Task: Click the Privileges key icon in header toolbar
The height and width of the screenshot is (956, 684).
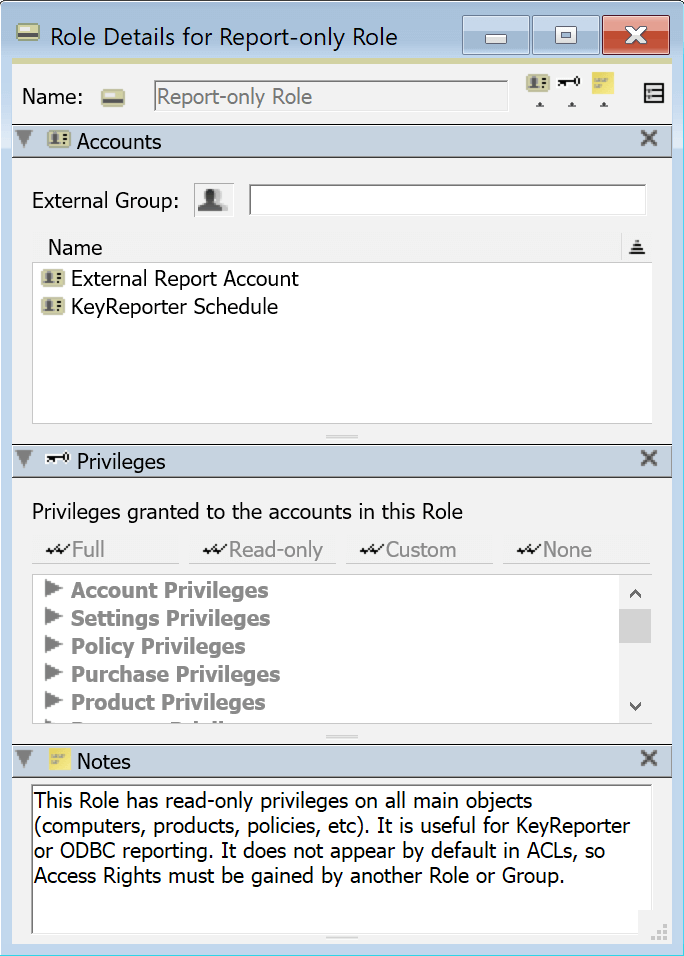Action: coord(570,84)
